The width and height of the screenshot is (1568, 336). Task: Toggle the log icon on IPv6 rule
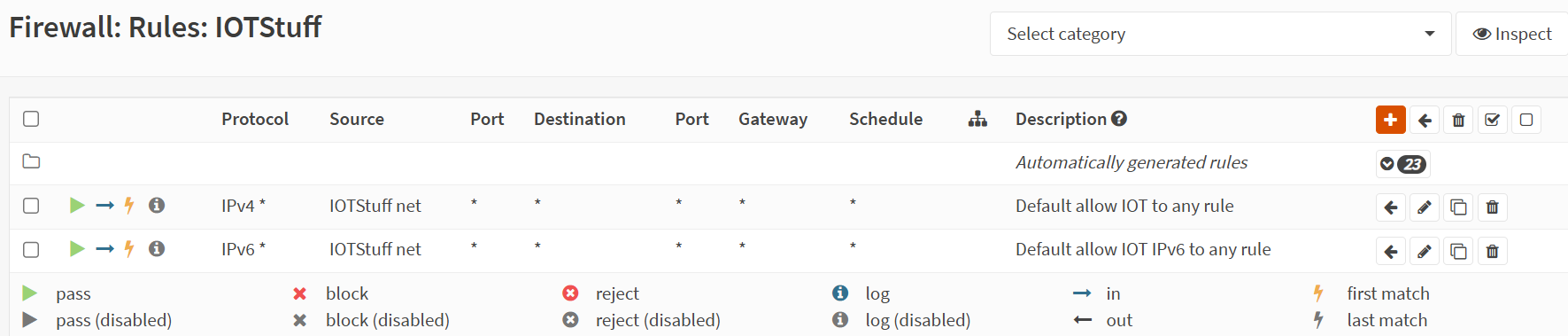tap(157, 249)
